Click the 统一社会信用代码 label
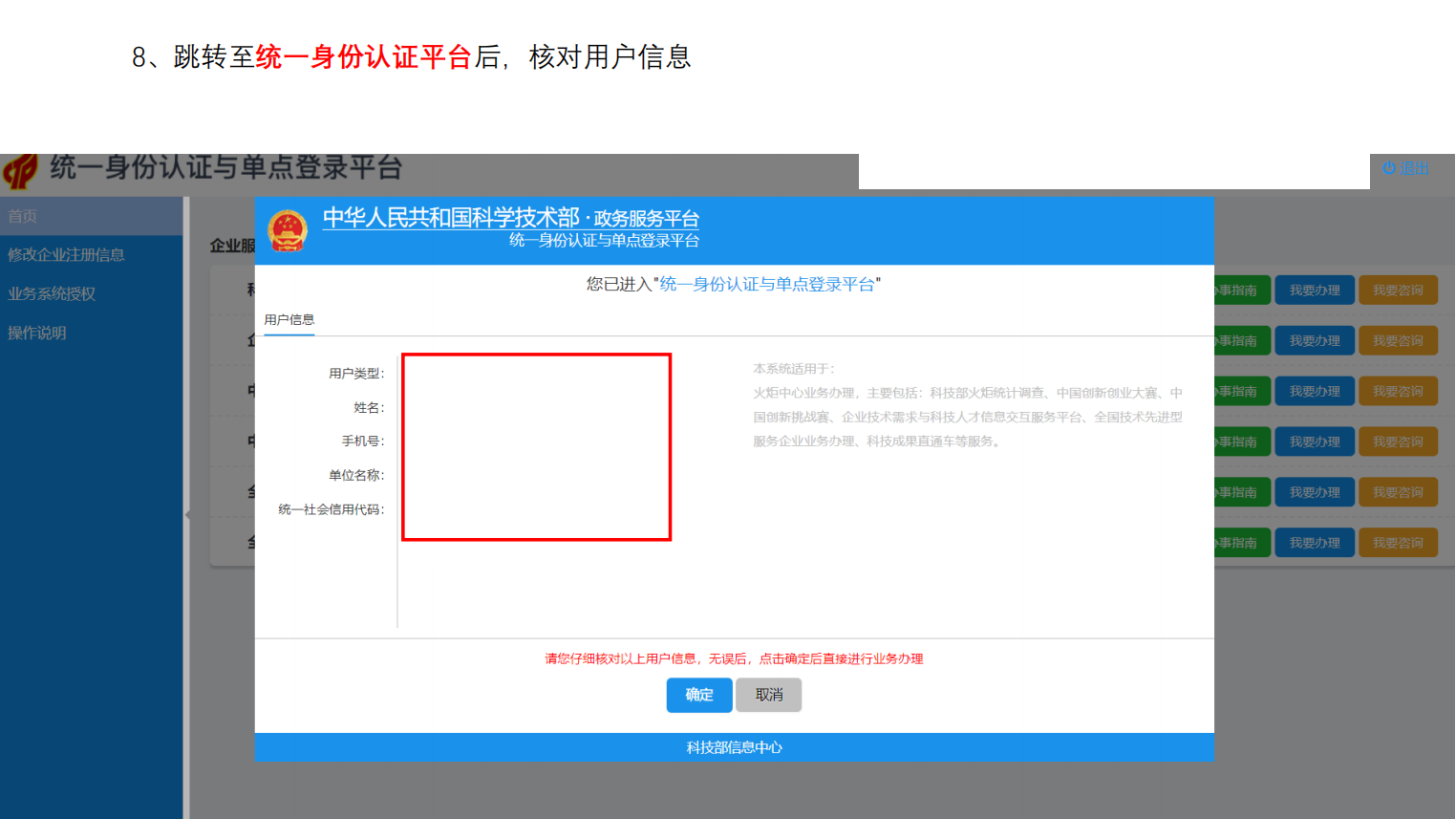 [x=332, y=510]
